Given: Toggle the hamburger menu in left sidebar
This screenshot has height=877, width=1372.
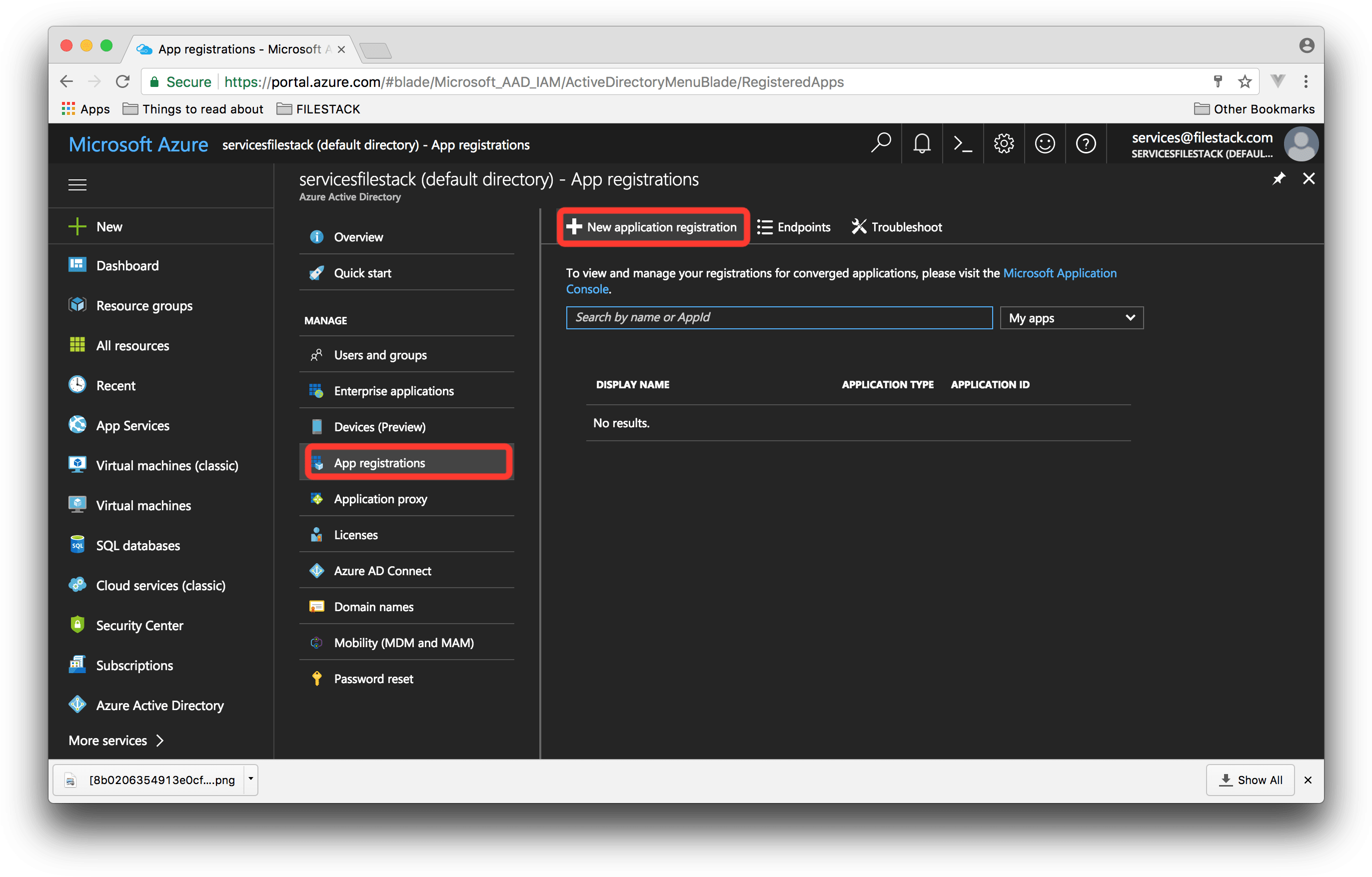Looking at the screenshot, I should (77, 185).
